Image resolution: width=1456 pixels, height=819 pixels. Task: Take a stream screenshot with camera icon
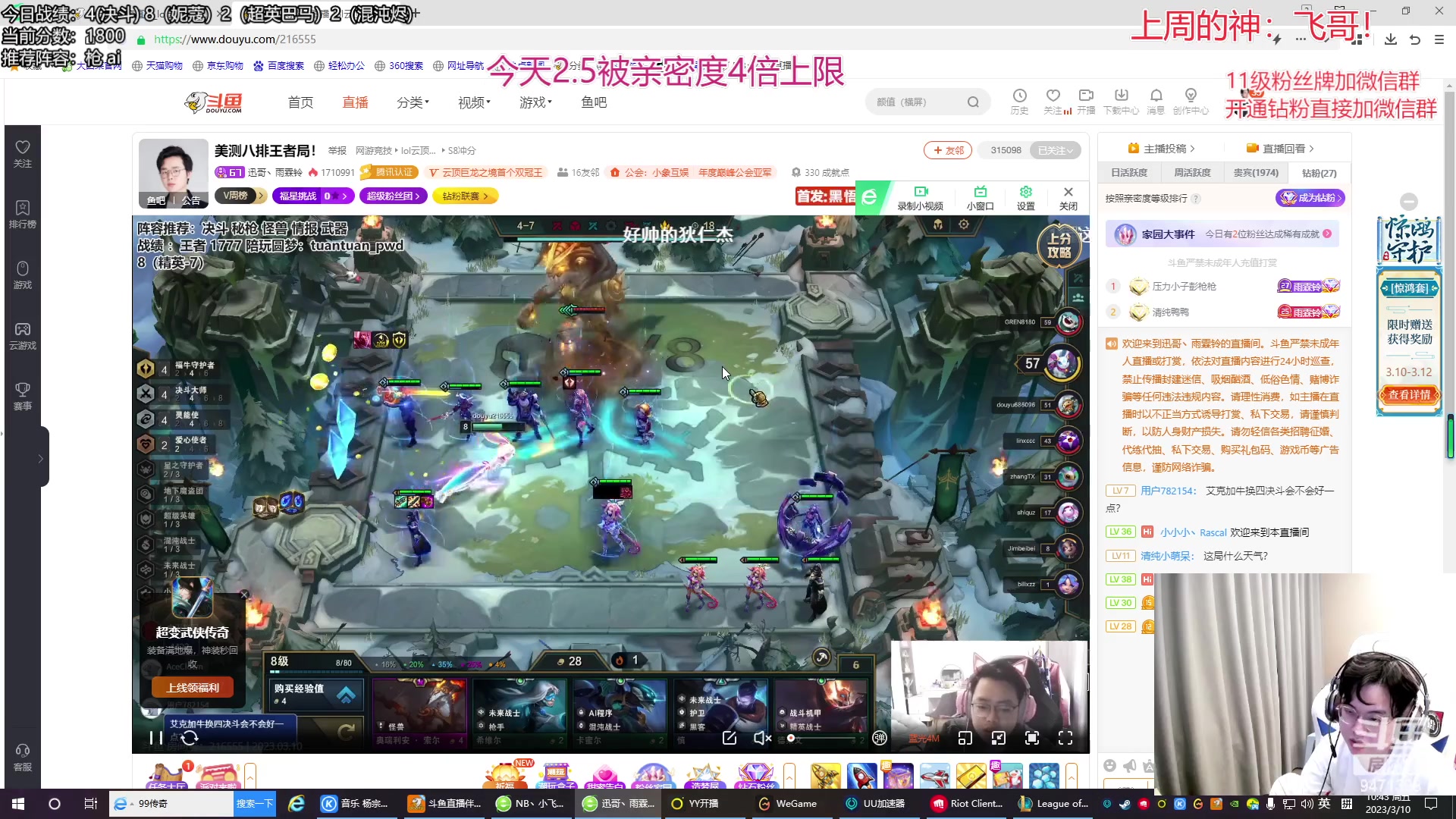tap(730, 738)
